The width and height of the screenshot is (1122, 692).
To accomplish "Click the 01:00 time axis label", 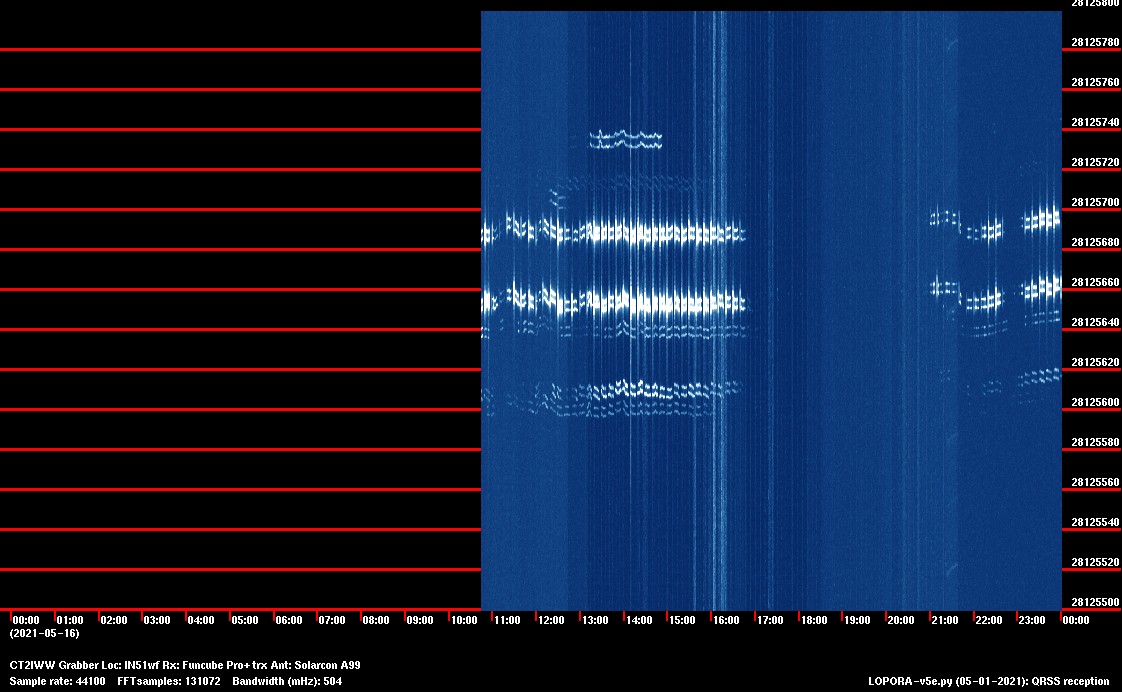I will [70, 620].
